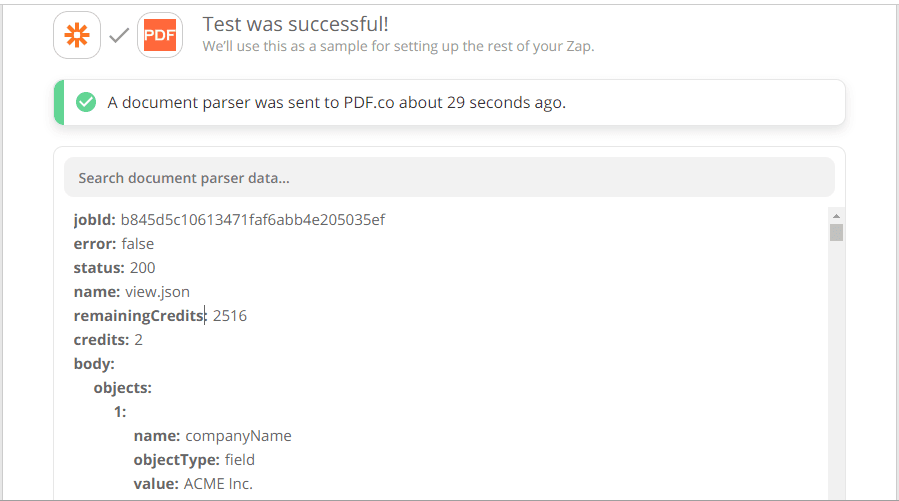Select the value ACME Inc. row
Screen dimensions: 899x501
click(193, 484)
